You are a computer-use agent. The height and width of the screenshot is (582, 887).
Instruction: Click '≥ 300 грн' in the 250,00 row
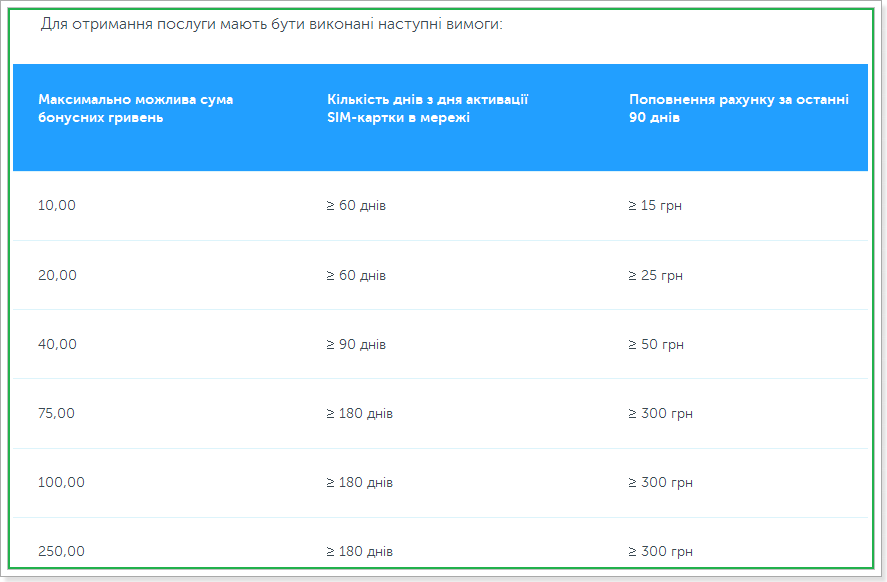tap(661, 551)
